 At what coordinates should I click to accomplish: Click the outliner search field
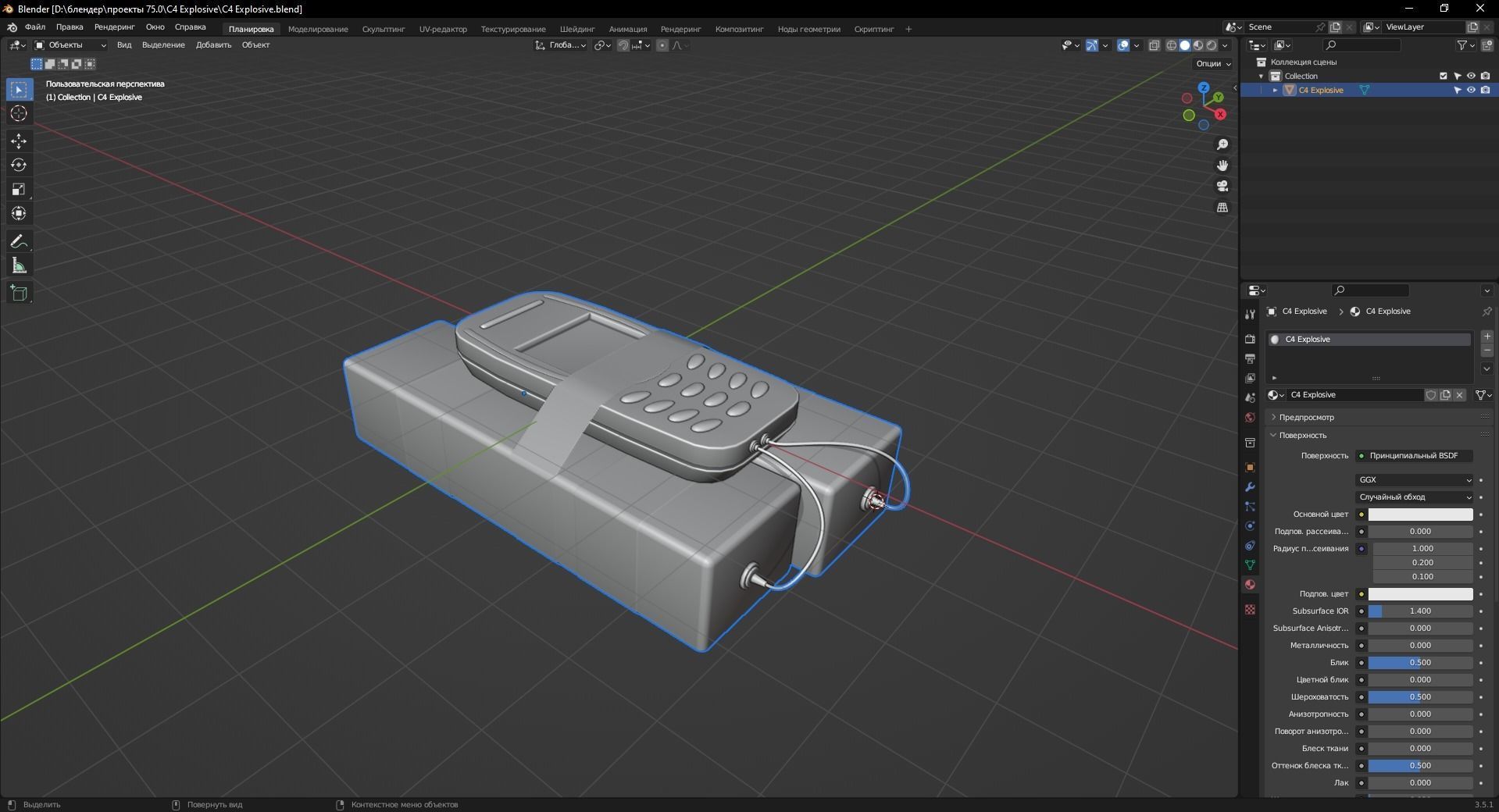point(1363,45)
